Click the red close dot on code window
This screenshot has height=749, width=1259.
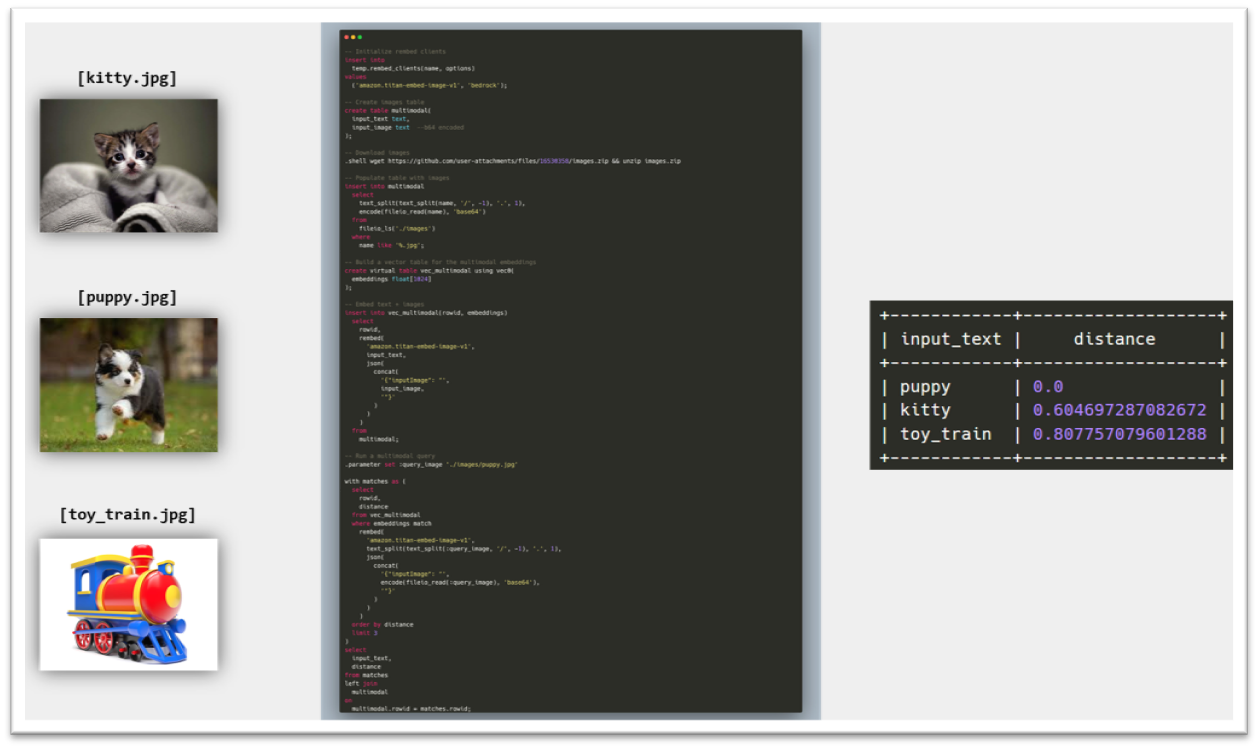pos(346,37)
